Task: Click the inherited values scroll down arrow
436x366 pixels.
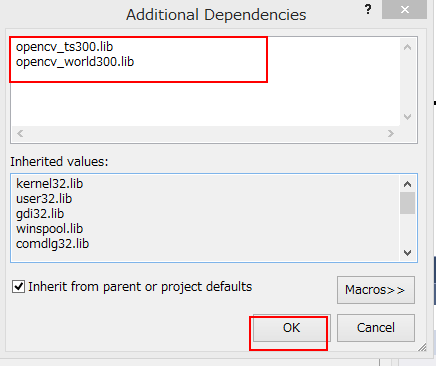Action: pyautogui.click(x=407, y=253)
